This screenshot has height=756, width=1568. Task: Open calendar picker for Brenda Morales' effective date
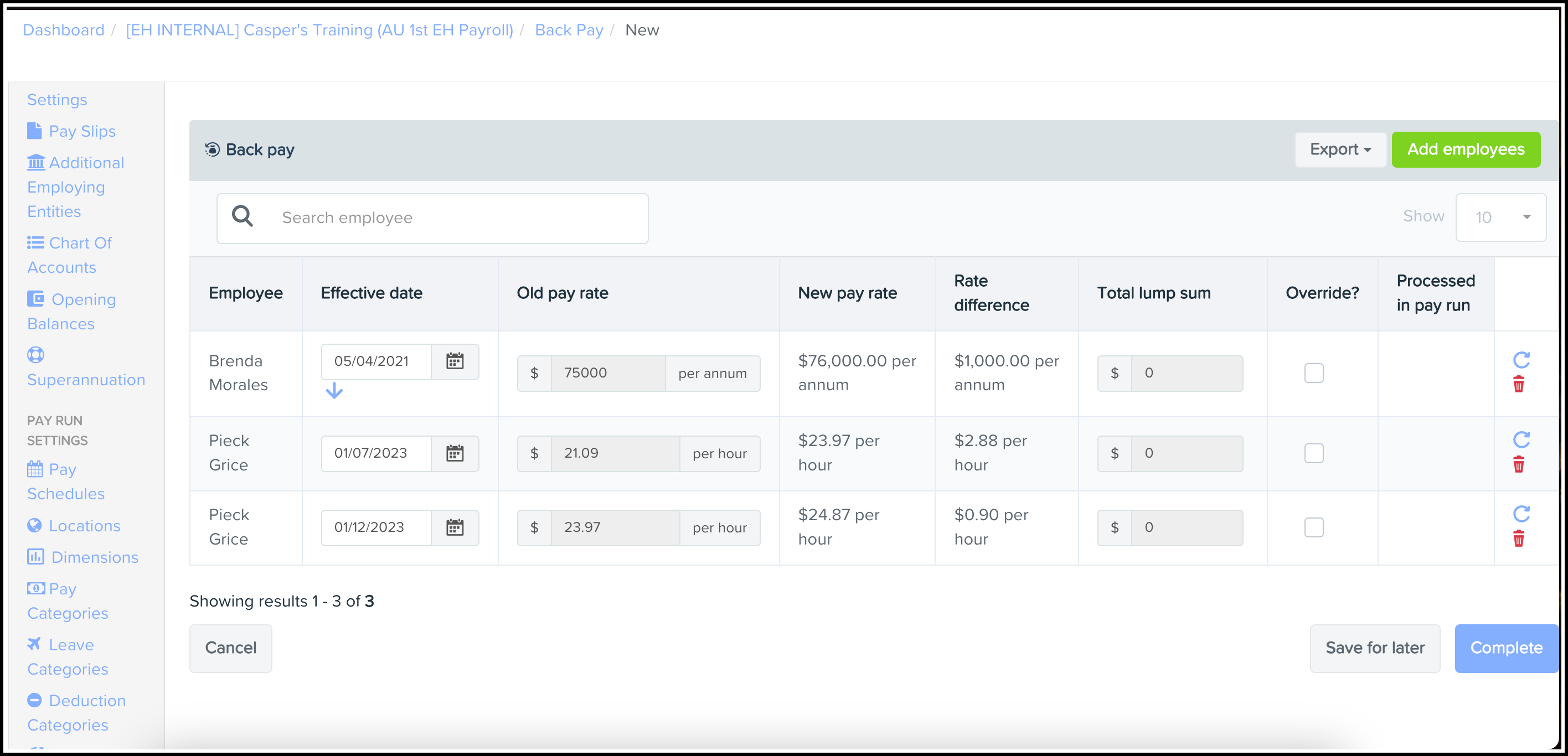(454, 361)
